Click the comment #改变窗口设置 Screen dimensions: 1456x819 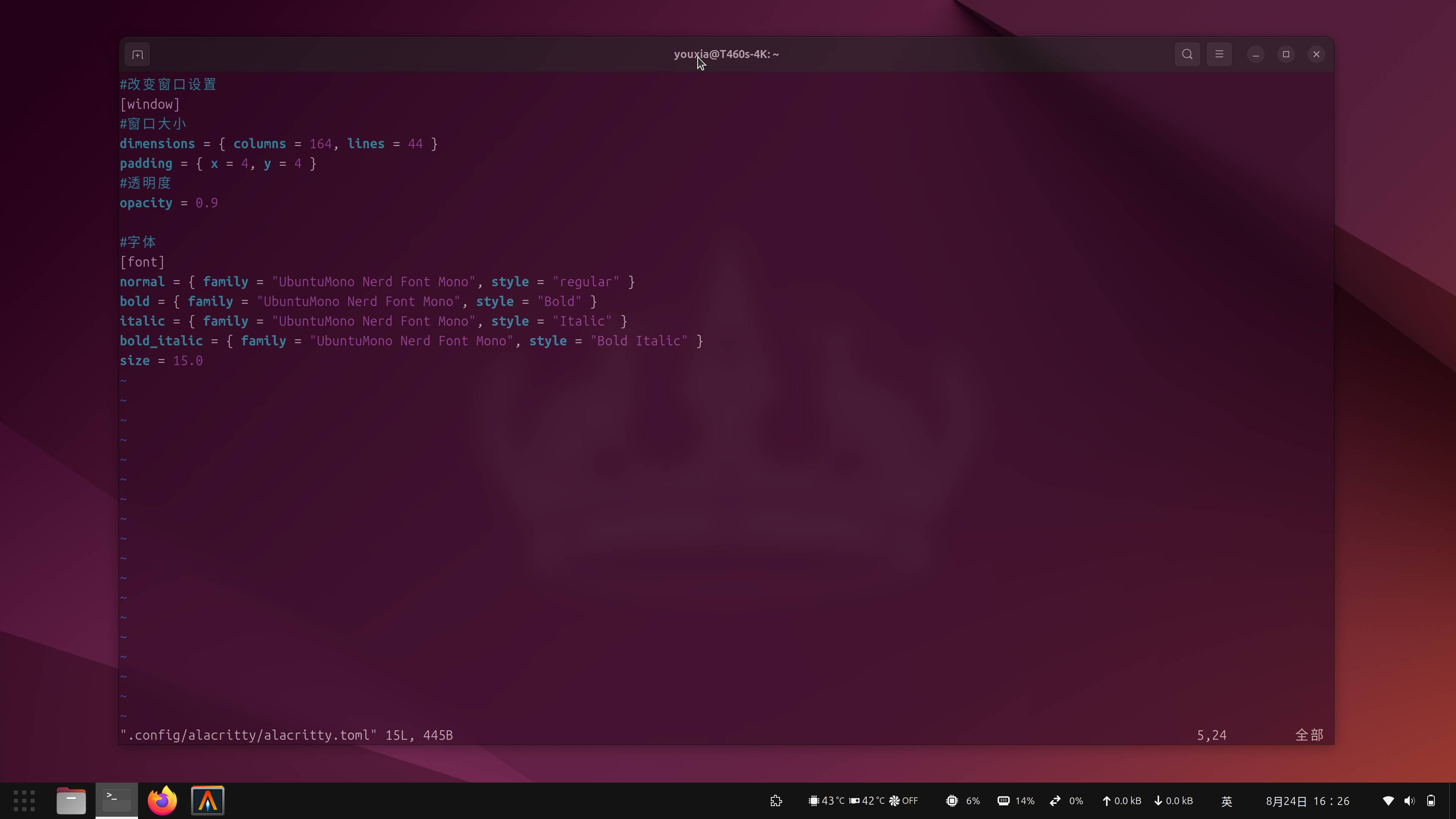pos(168,85)
